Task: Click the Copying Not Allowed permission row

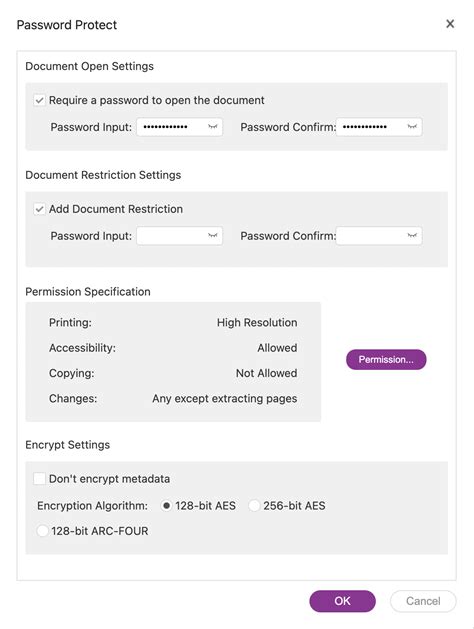Action: pyautogui.click(x=173, y=373)
